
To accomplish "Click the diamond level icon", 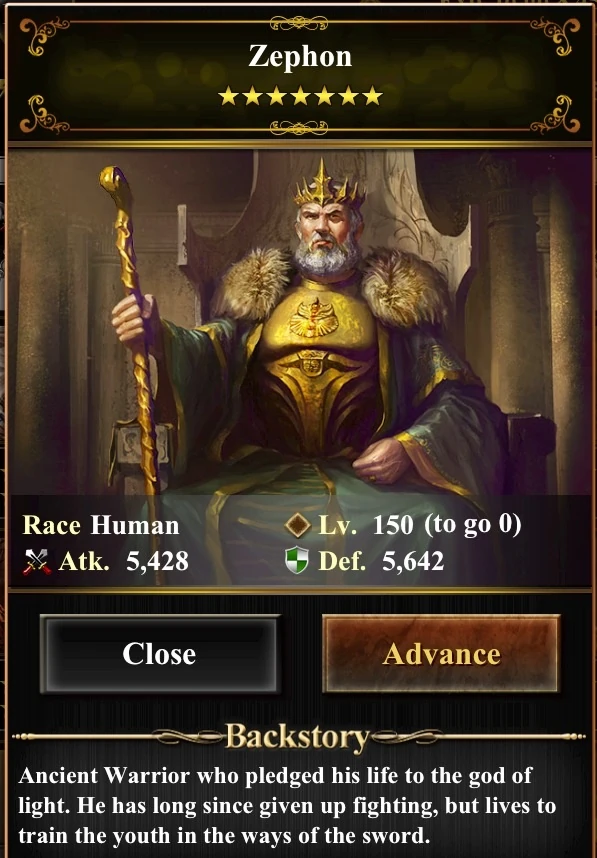I will [298, 525].
